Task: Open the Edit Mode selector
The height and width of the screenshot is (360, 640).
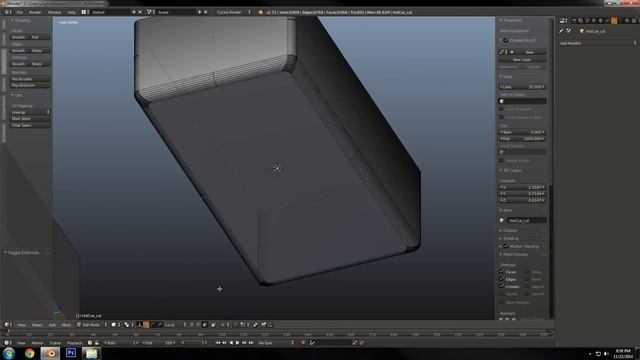Action: tap(92, 325)
